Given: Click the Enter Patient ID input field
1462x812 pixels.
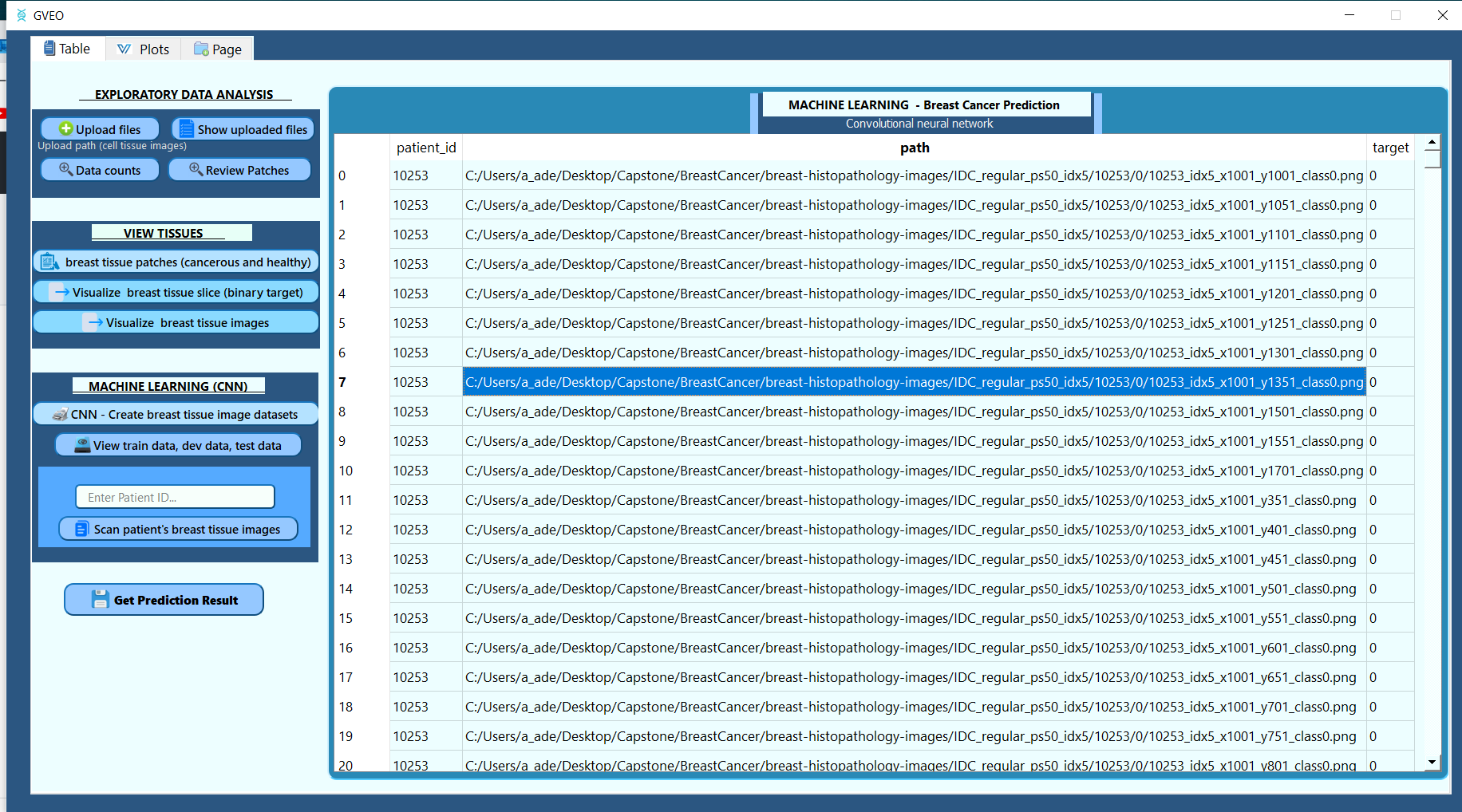Looking at the screenshot, I should [174, 496].
